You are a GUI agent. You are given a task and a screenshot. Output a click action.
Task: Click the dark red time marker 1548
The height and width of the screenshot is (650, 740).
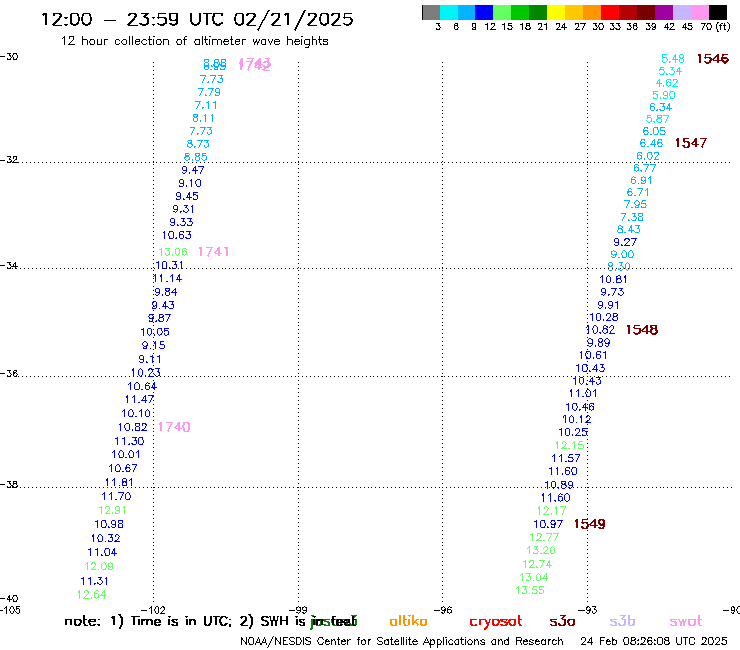point(641,329)
